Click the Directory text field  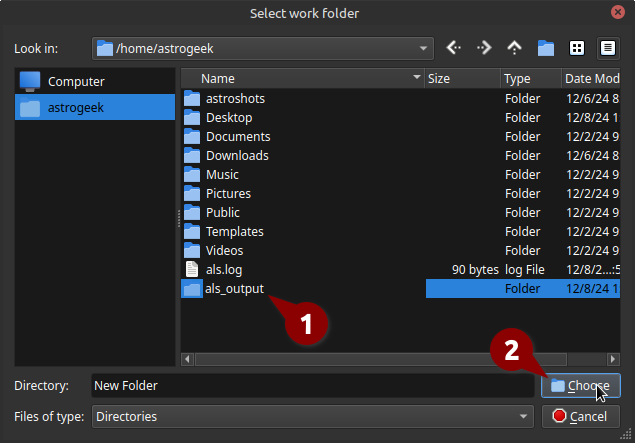point(313,385)
